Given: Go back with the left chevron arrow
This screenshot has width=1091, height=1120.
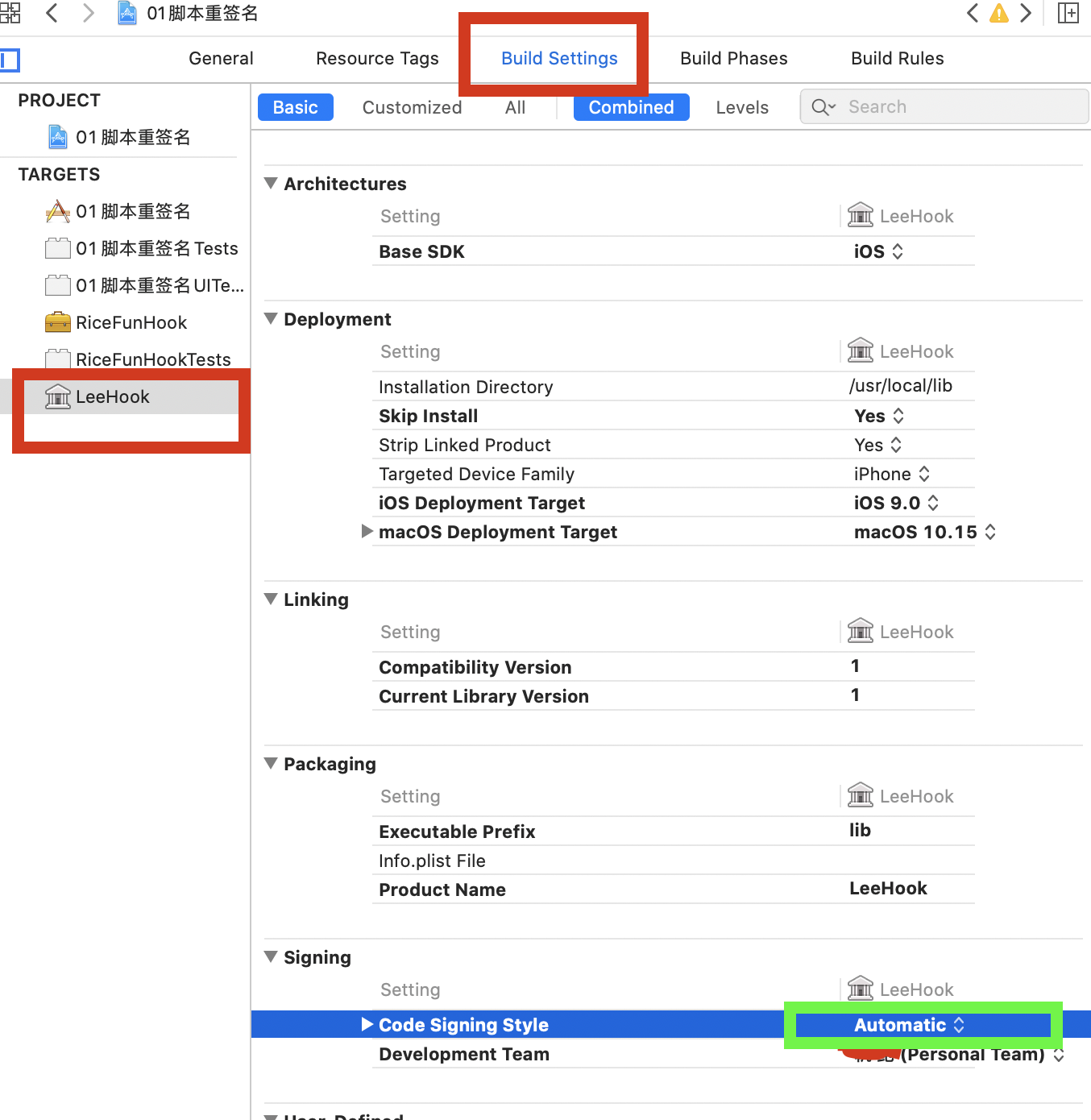Looking at the screenshot, I should pos(52,13).
